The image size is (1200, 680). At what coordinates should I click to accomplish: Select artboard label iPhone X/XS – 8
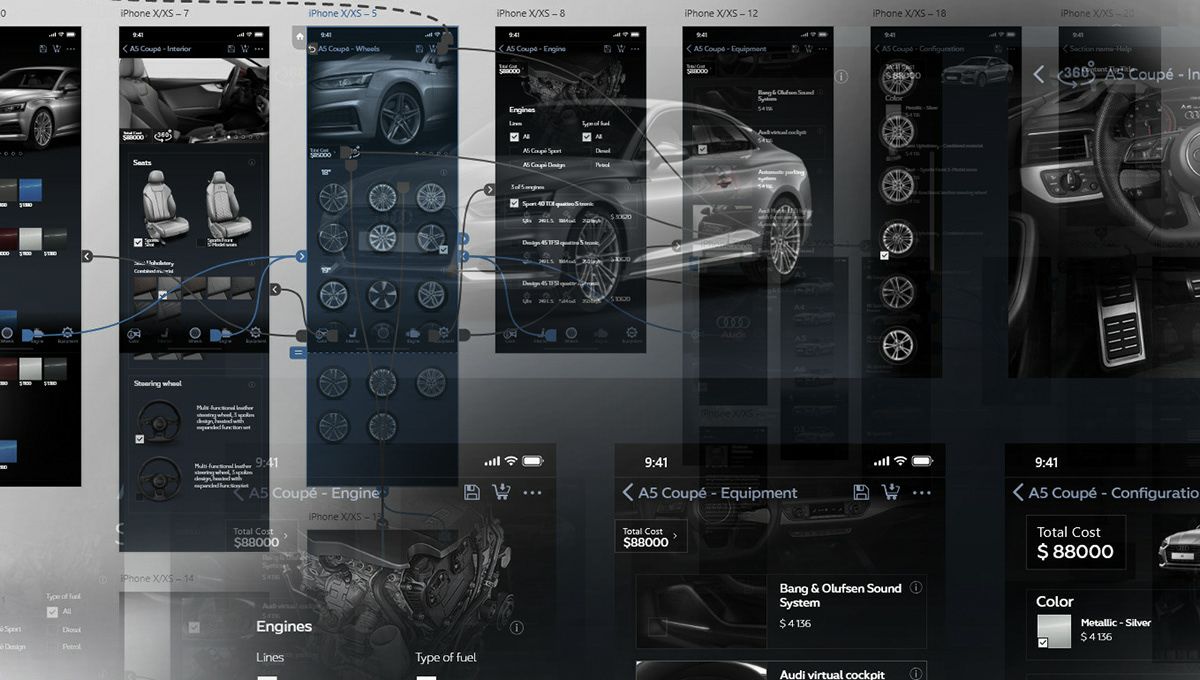pos(530,14)
